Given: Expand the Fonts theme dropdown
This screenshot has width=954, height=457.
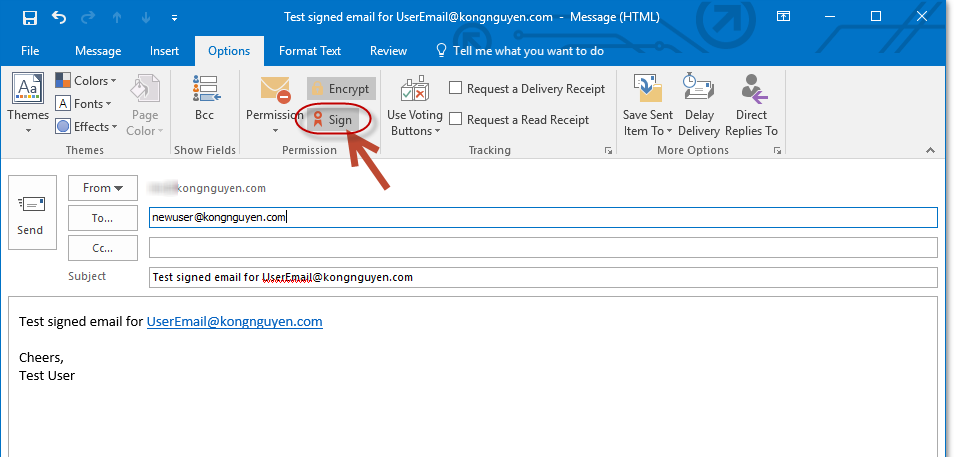Looking at the screenshot, I should click(83, 104).
